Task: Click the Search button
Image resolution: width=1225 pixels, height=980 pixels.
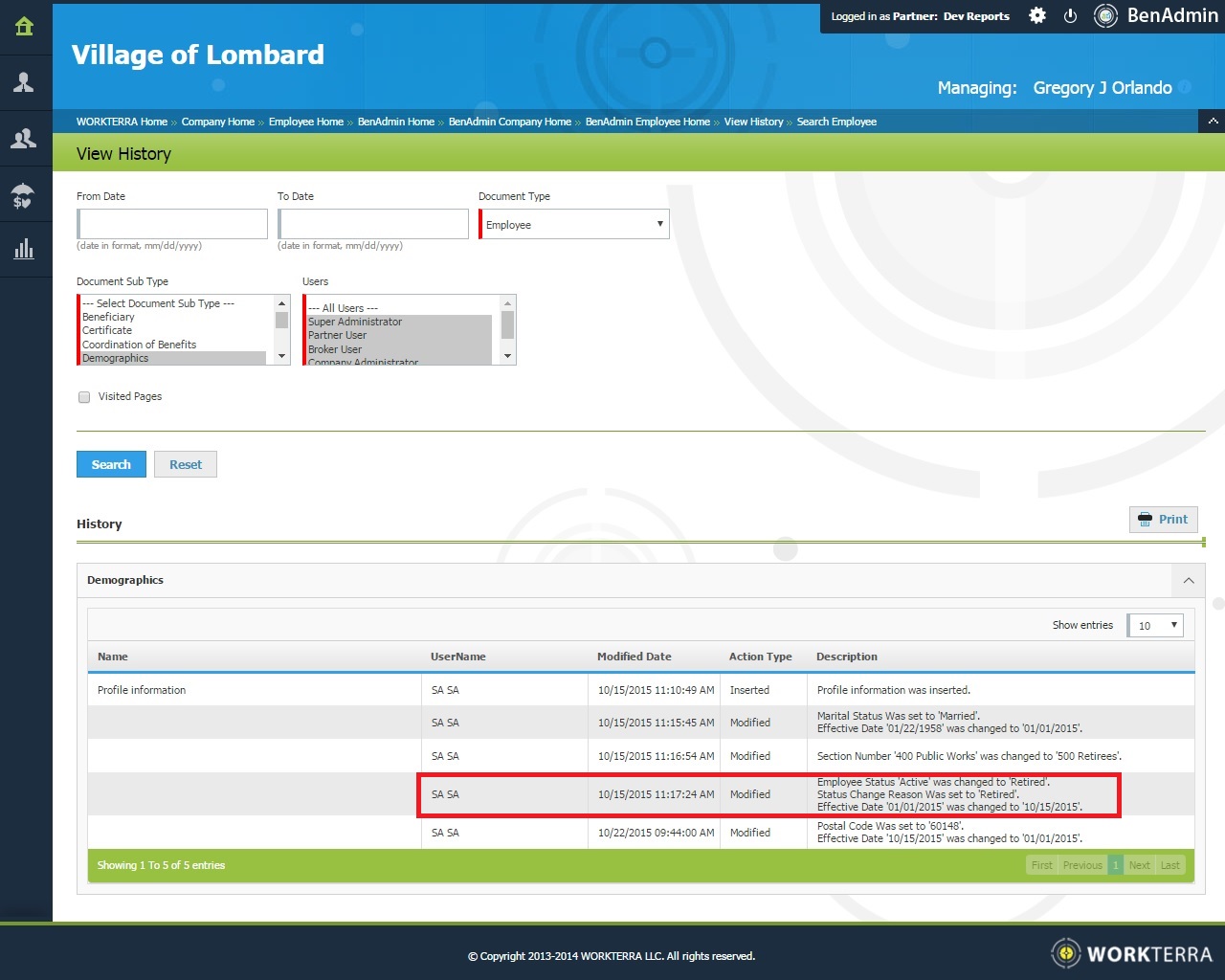Action: (x=111, y=465)
